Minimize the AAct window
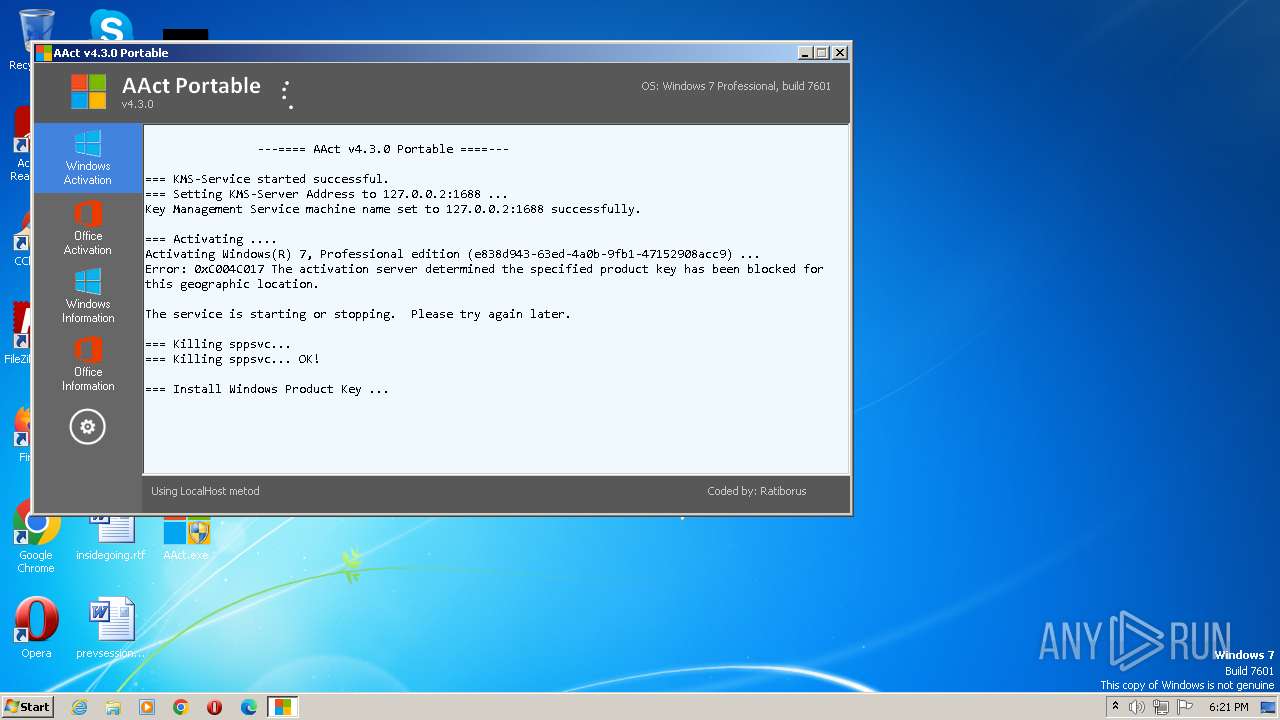 (x=806, y=53)
